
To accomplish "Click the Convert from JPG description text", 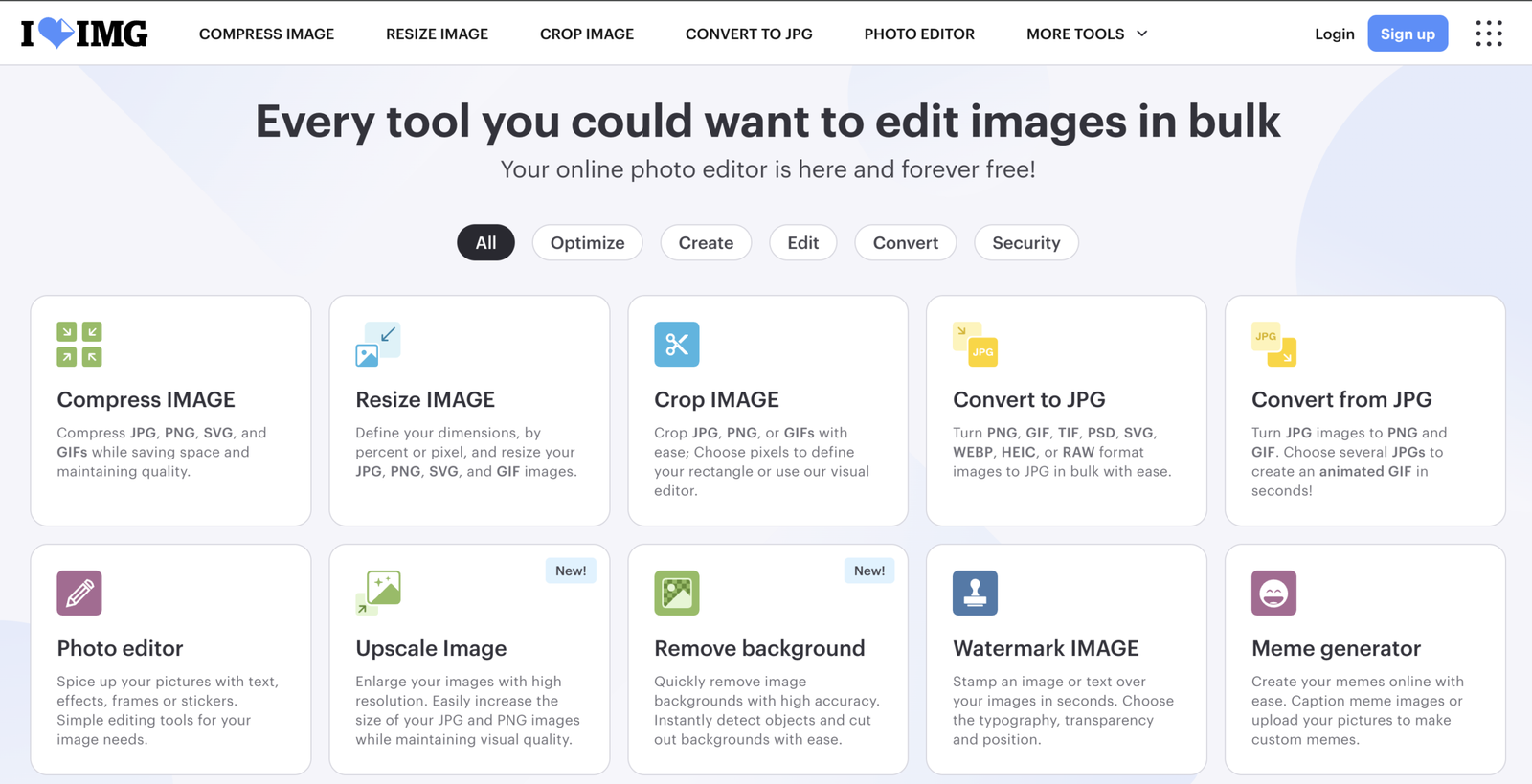I will (x=1349, y=461).
